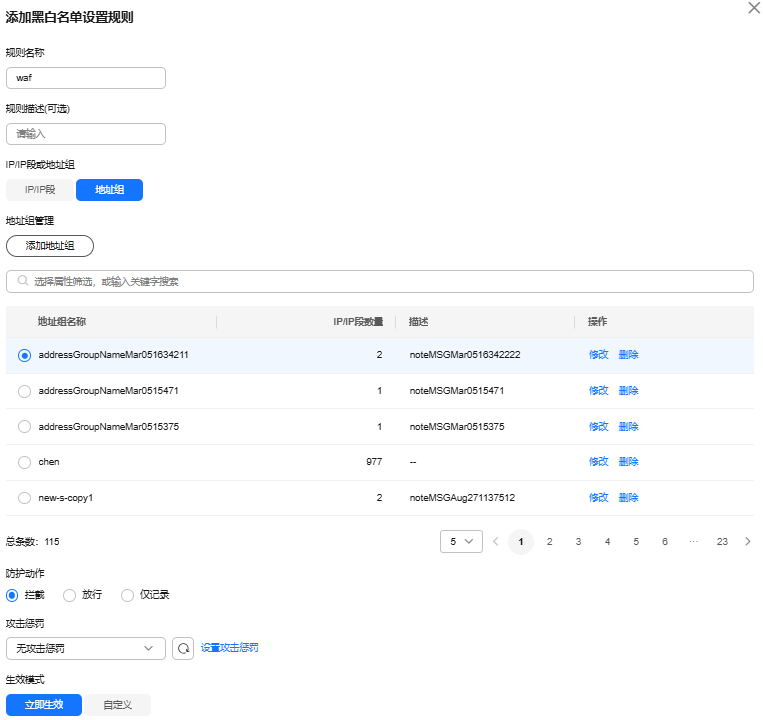The width and height of the screenshot is (763, 720).
Task: Go to next page using right arrow
Action: 748,541
